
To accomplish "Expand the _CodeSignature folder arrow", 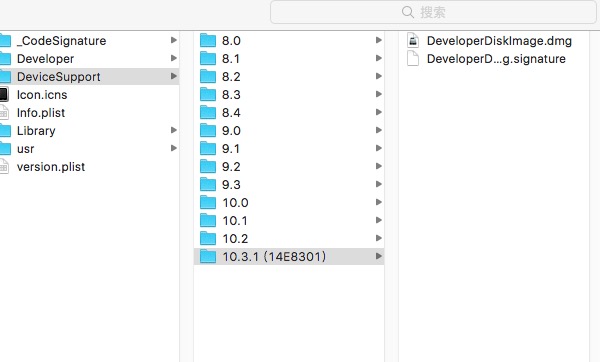I will pyautogui.click(x=174, y=40).
